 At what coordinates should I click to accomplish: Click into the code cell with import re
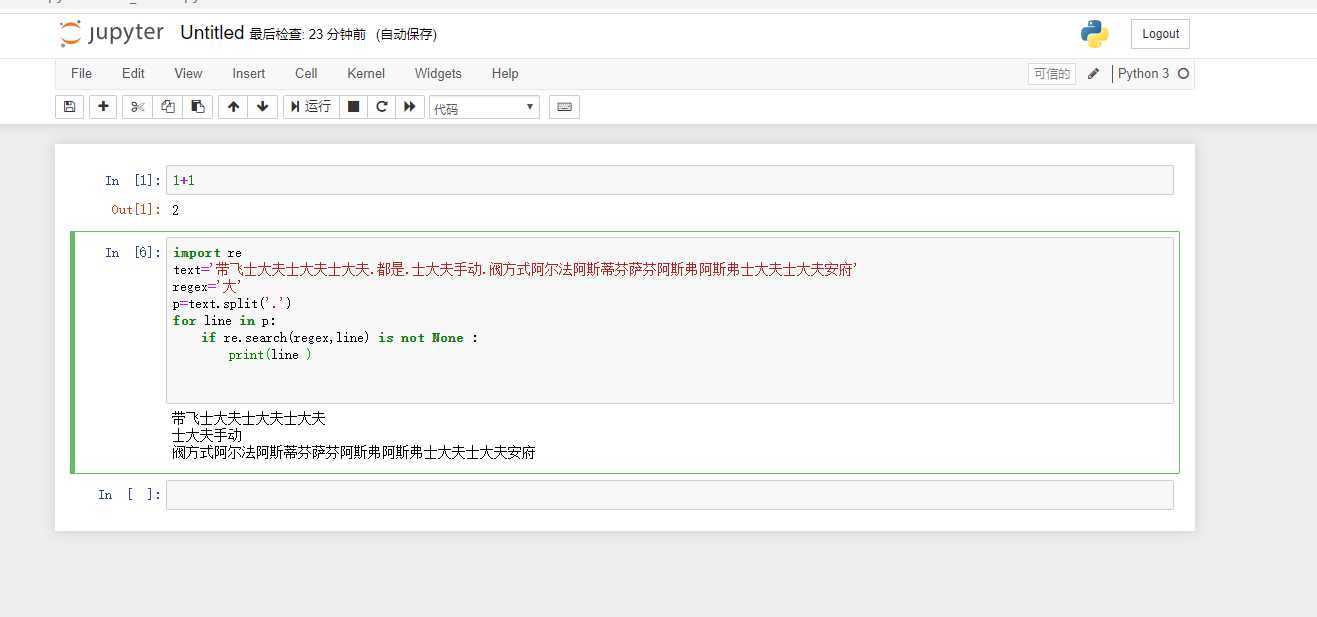(669, 320)
